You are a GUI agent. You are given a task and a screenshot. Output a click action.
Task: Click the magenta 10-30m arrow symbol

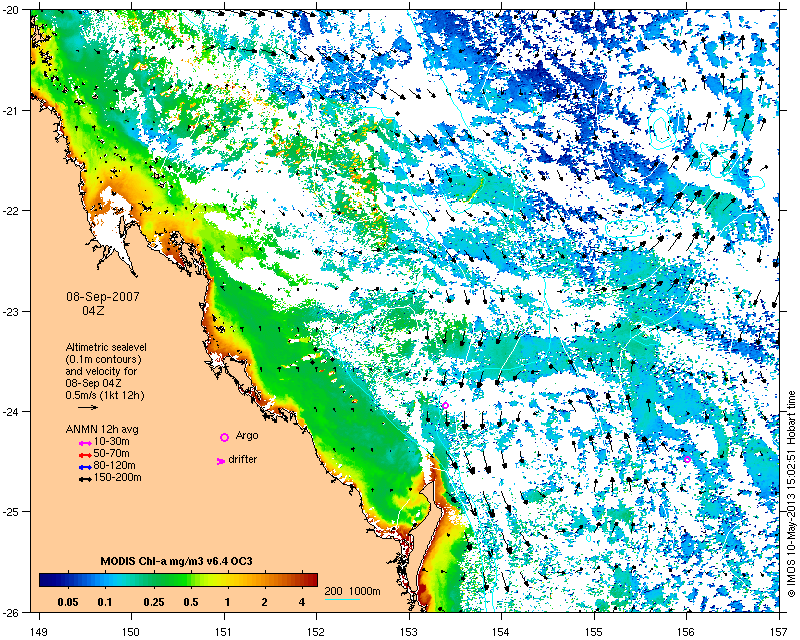point(85,444)
